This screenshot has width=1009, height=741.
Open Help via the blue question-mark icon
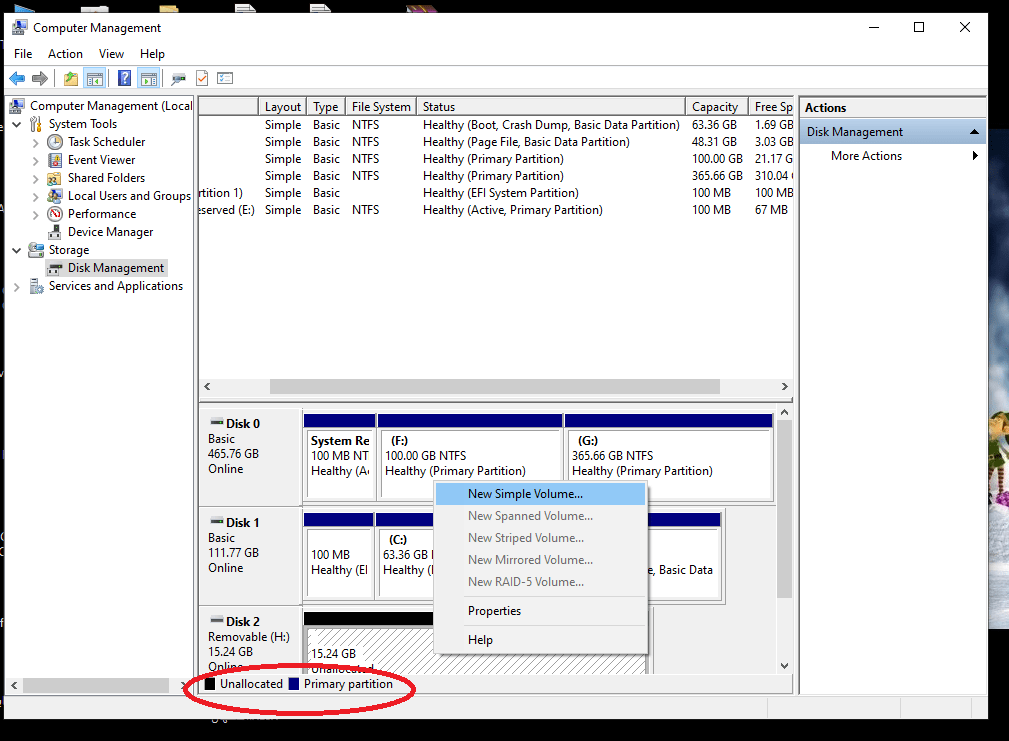(x=124, y=78)
